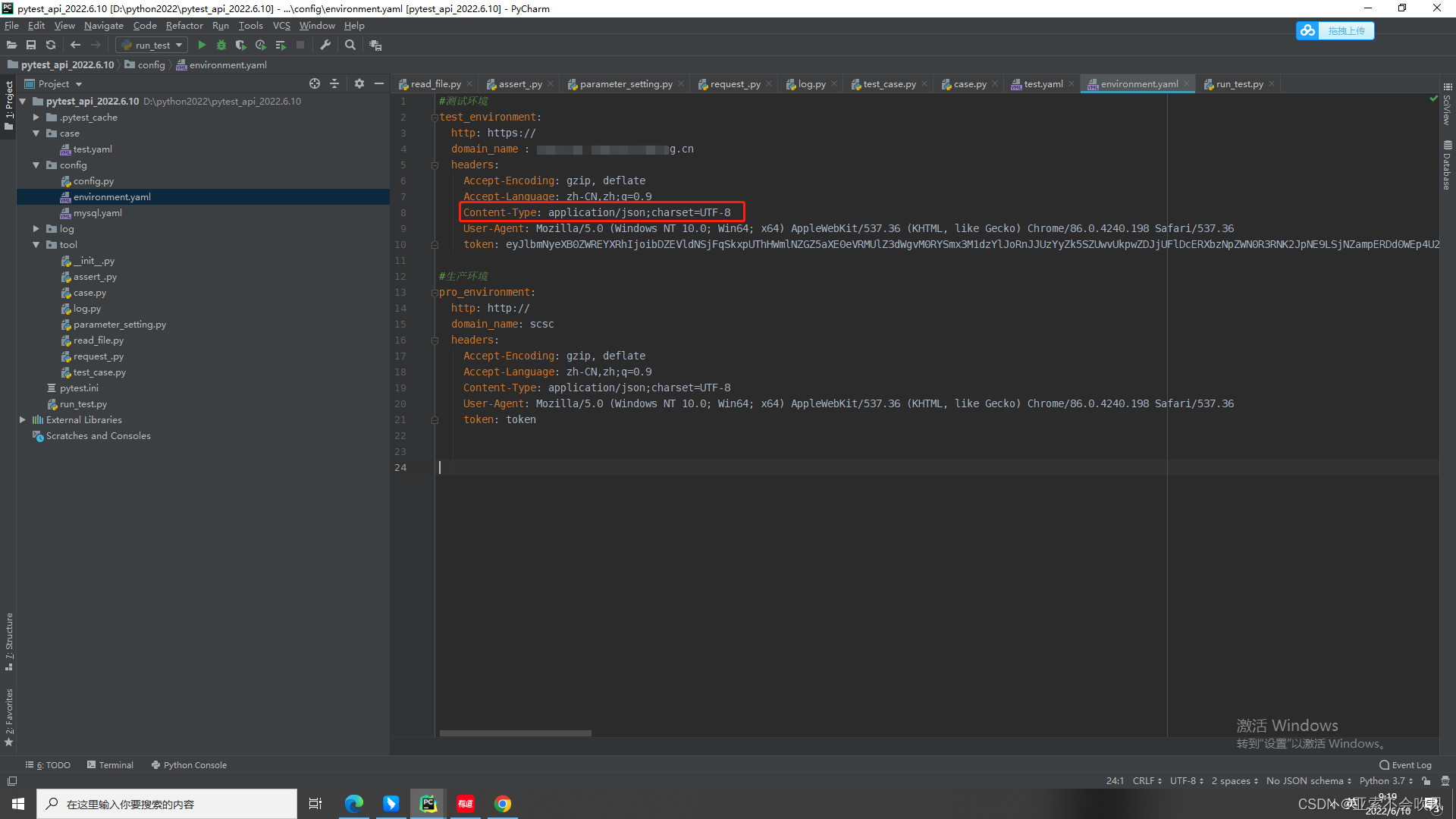Open Chrome from the taskbar
The width and height of the screenshot is (1456, 819).
[503, 804]
